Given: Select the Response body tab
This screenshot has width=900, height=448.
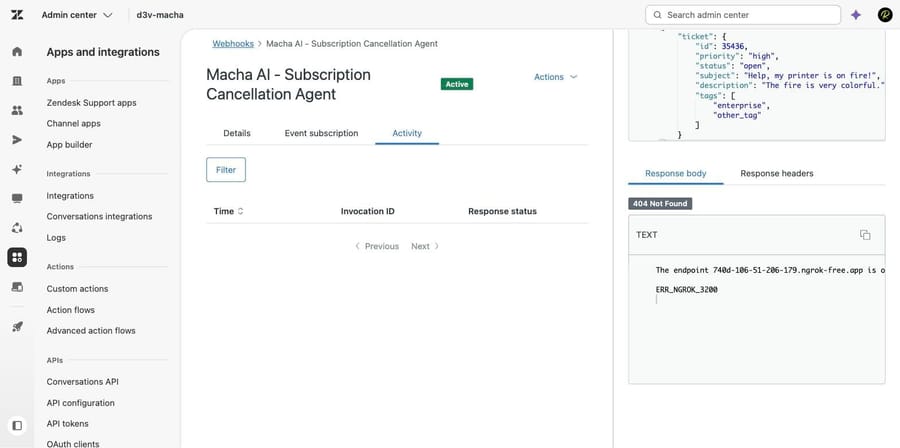Looking at the screenshot, I should coord(676,173).
